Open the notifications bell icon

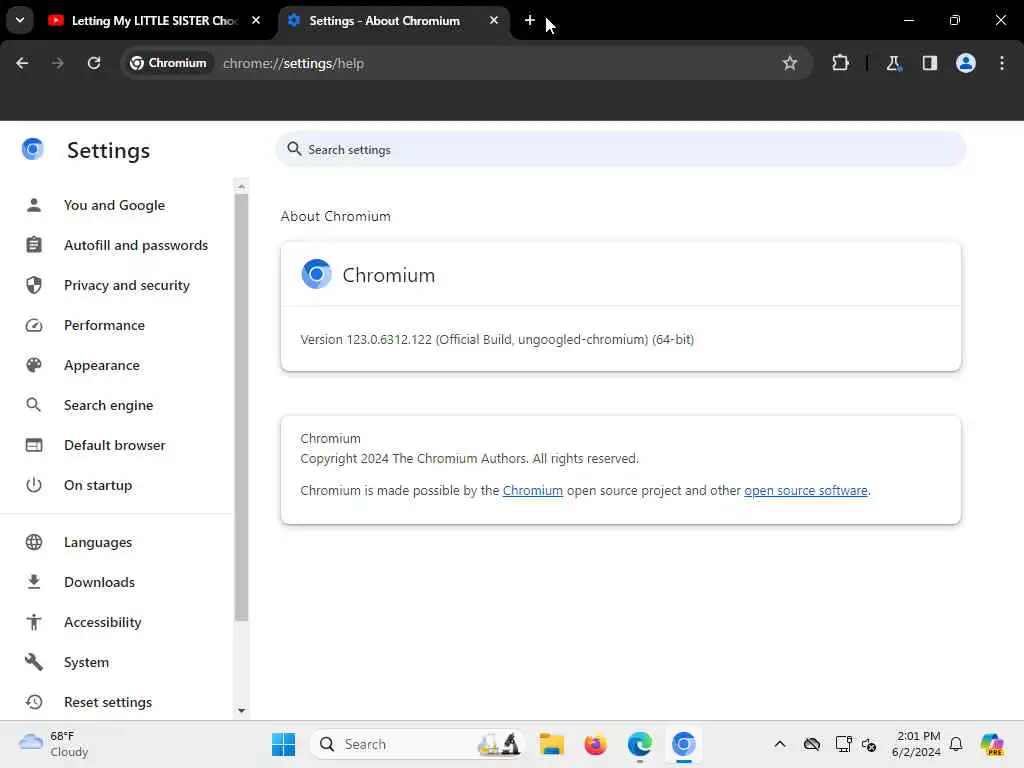click(x=956, y=744)
